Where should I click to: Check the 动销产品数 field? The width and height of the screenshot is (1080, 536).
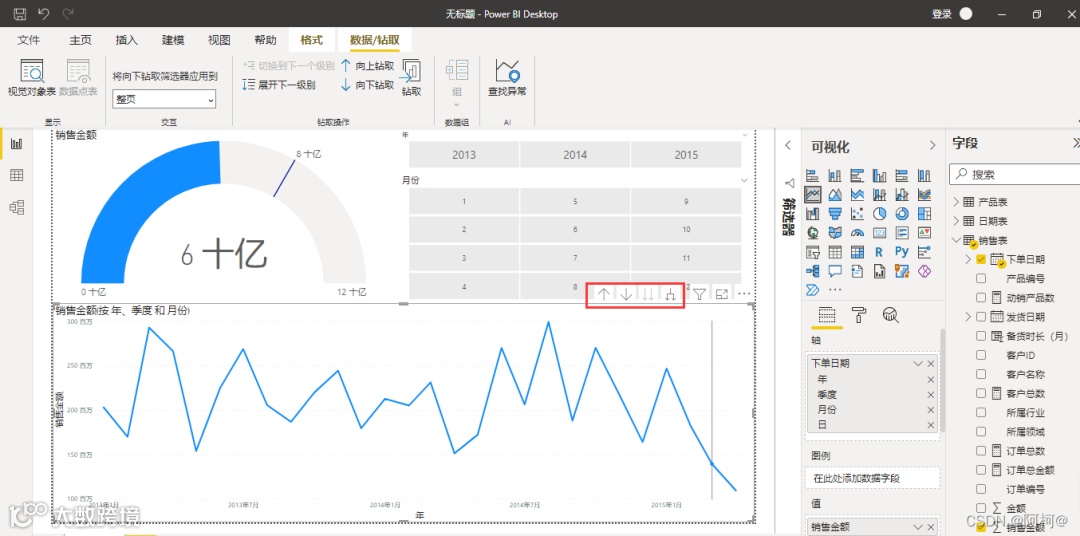981,298
